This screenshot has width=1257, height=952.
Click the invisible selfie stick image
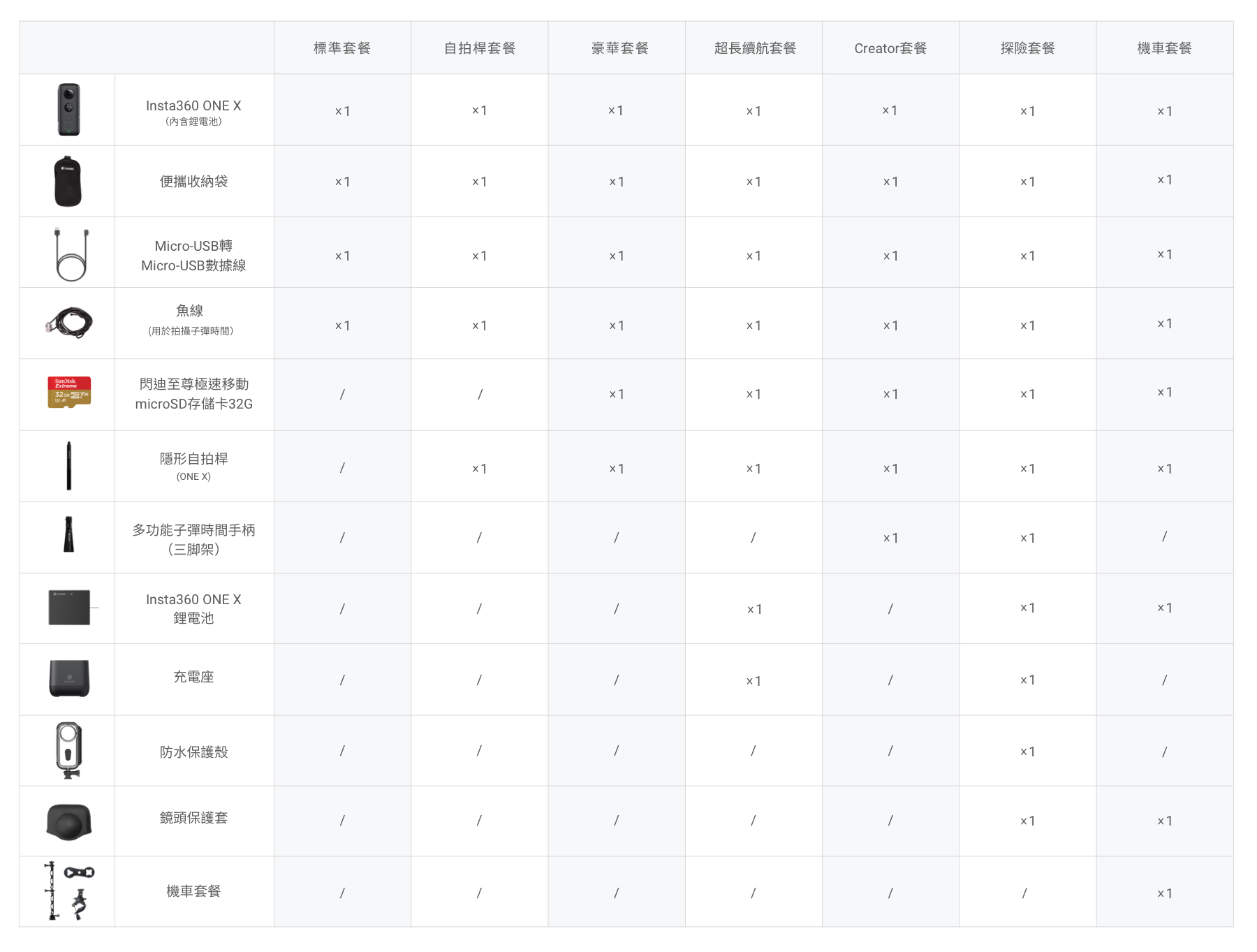tap(68, 465)
